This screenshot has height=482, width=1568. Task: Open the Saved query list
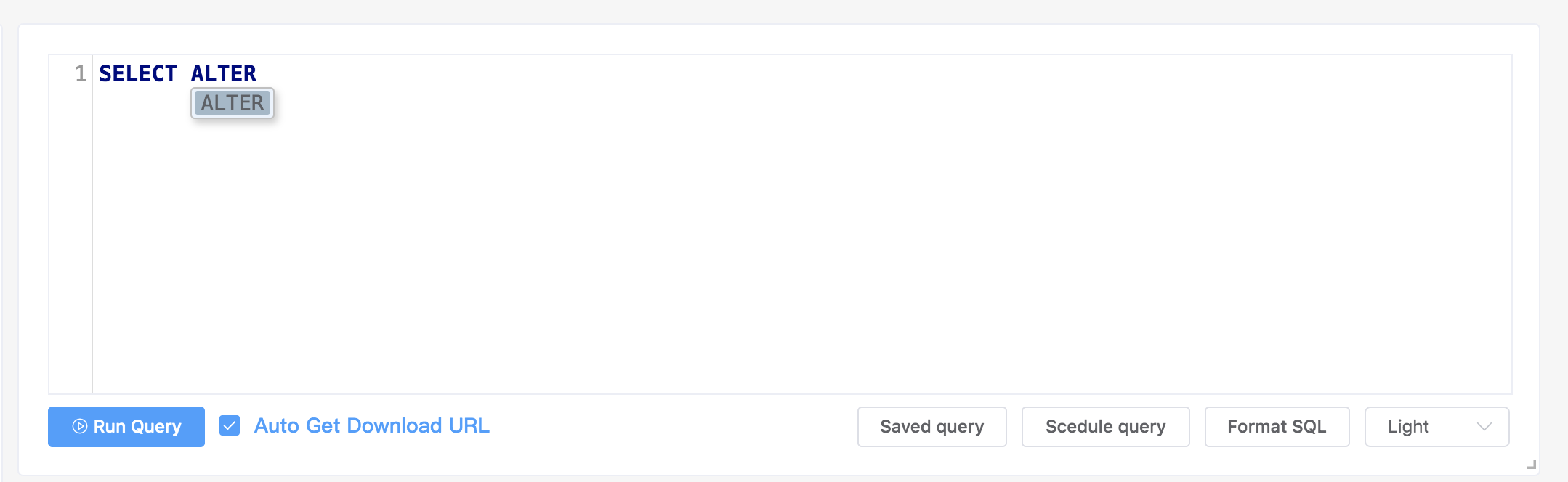(931, 427)
